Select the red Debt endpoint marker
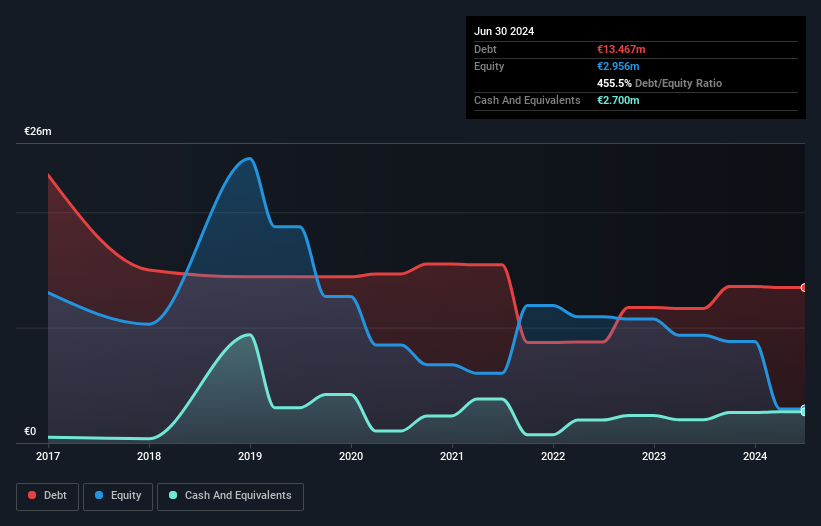This screenshot has width=821, height=526. 804,287
